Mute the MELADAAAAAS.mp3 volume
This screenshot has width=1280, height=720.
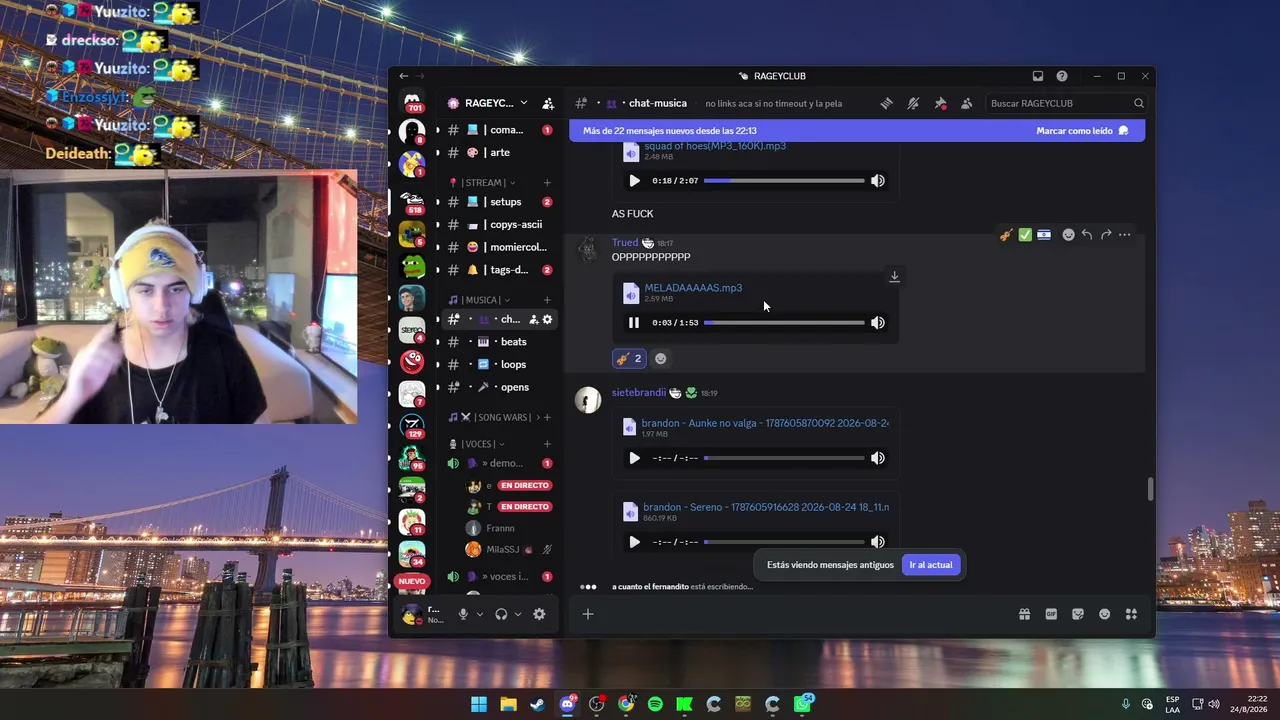point(877,323)
